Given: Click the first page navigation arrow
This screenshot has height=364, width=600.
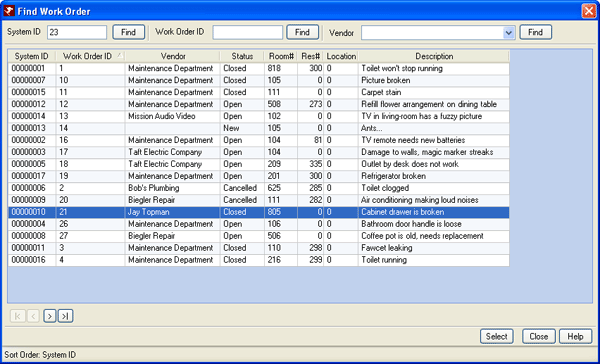Looking at the screenshot, I should (18, 316).
